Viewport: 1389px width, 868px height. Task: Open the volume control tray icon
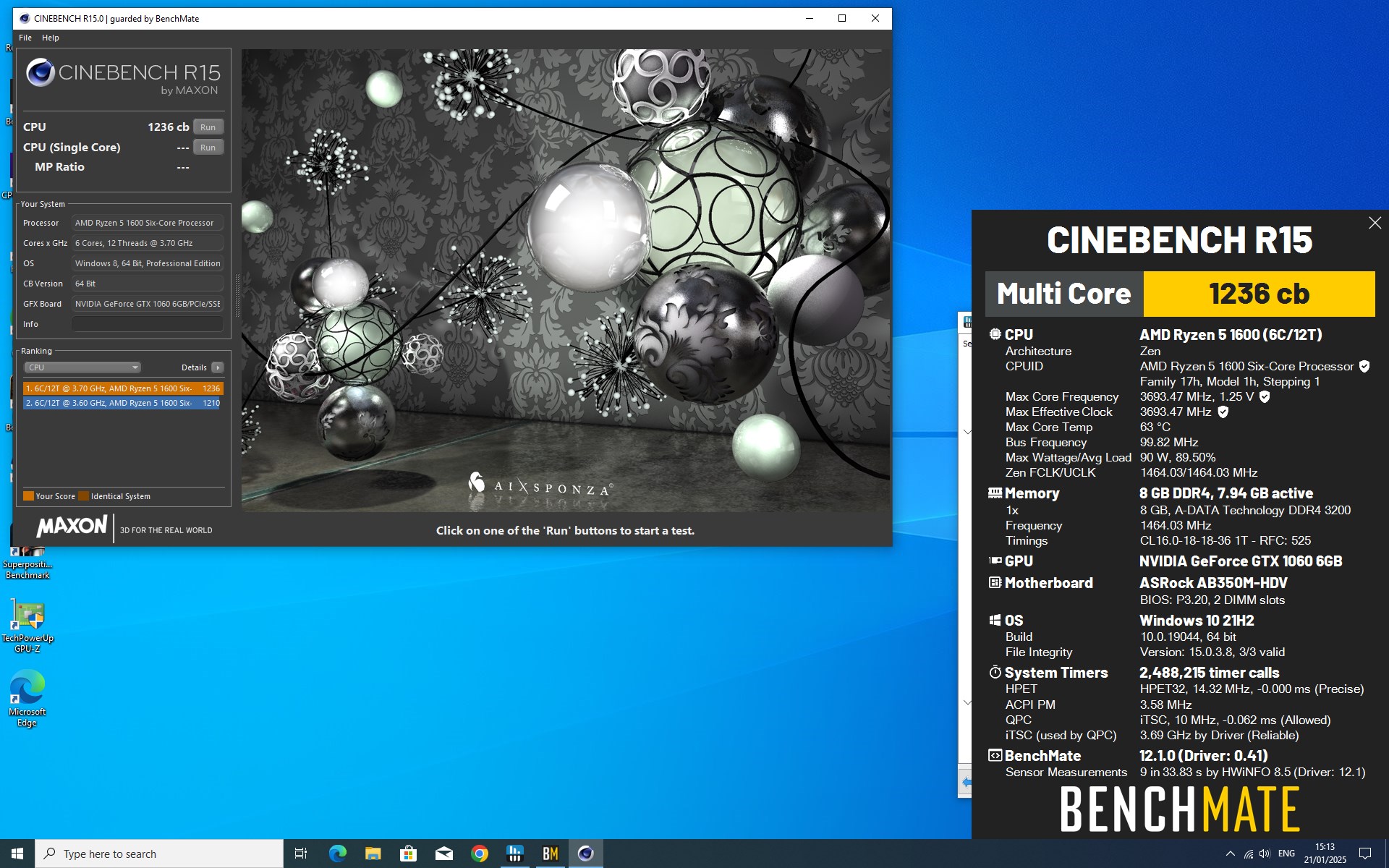click(1265, 854)
